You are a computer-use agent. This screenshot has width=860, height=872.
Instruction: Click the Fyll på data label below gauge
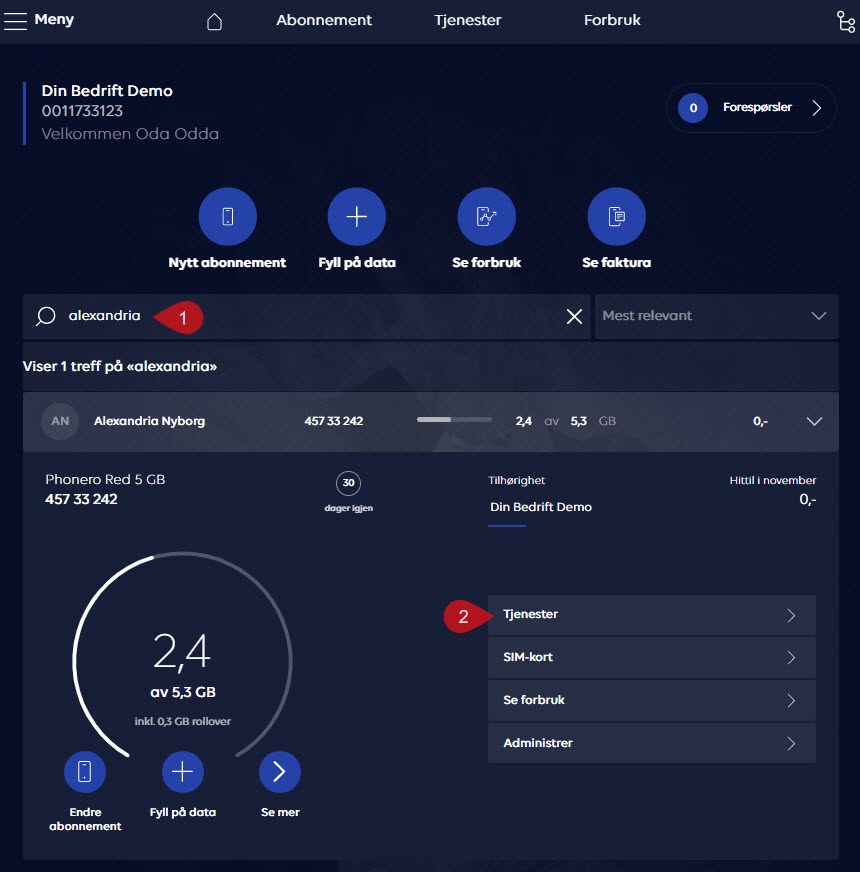pyautogui.click(x=182, y=812)
